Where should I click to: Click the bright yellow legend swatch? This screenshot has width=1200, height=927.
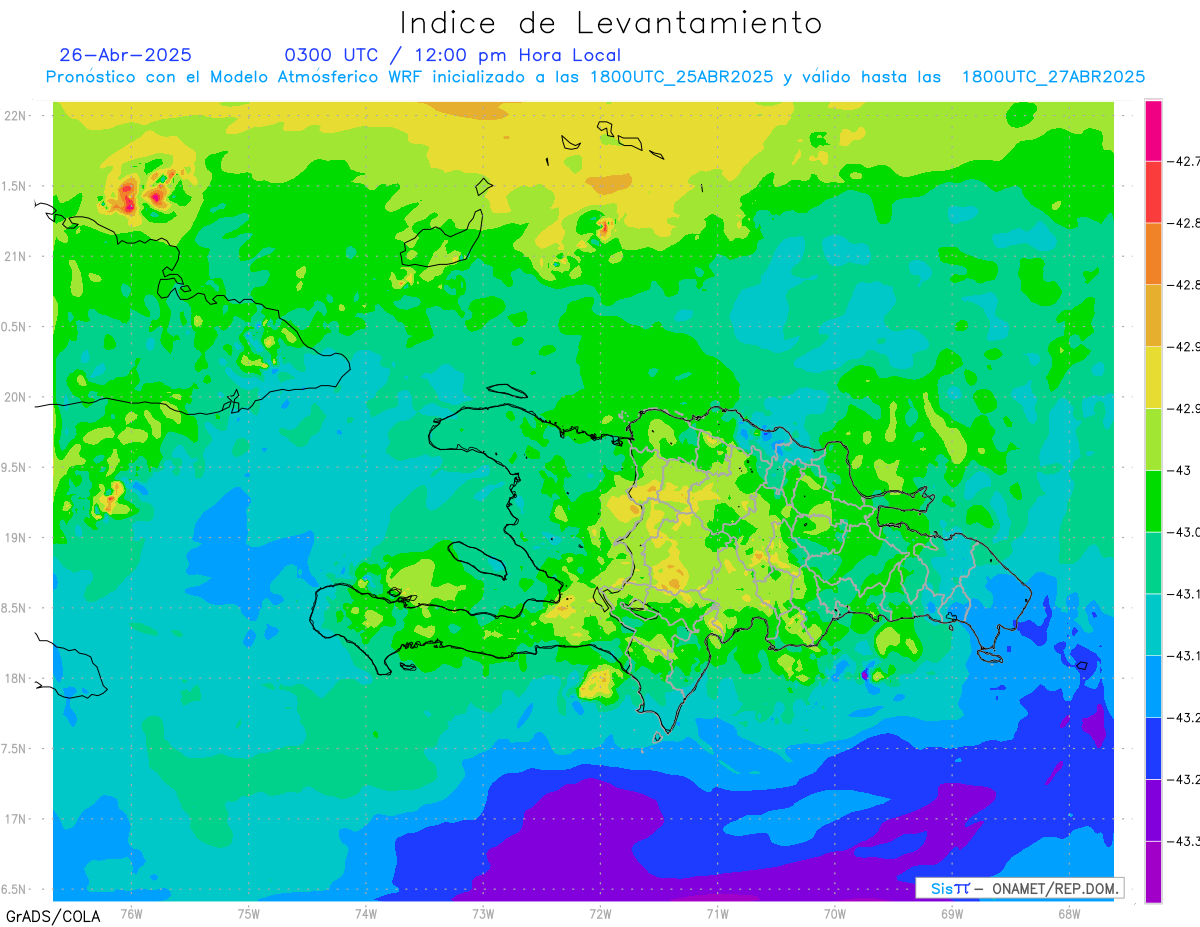click(1153, 377)
